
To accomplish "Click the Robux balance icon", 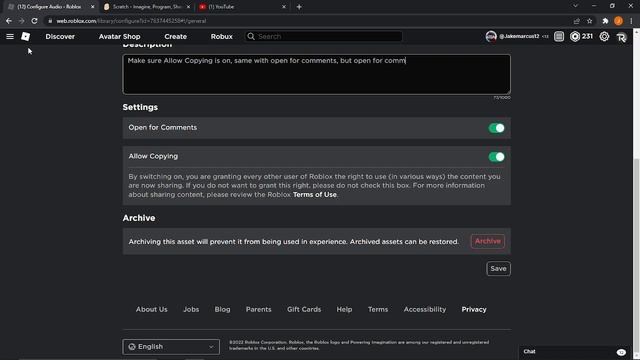I will point(575,36).
